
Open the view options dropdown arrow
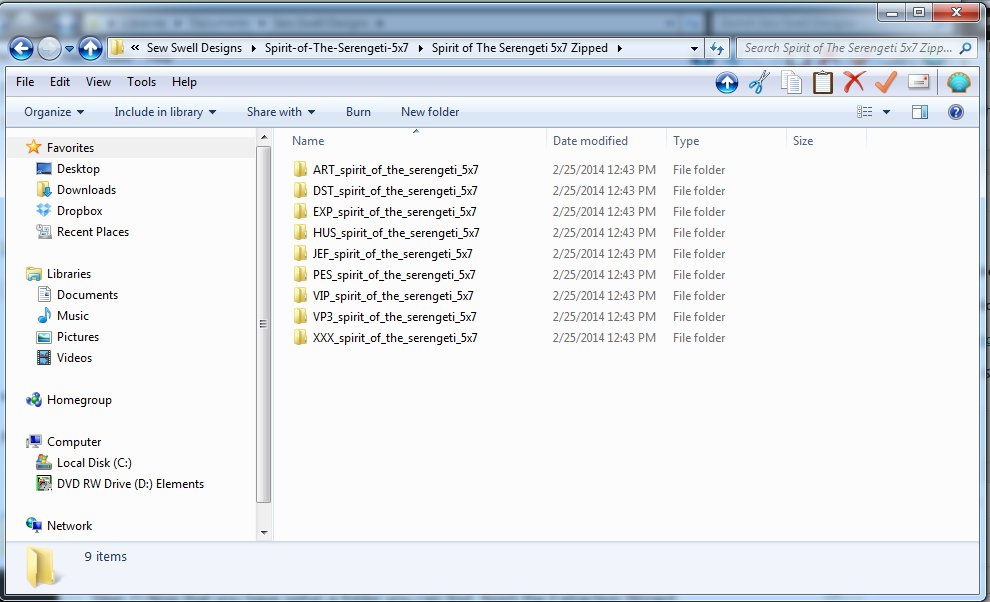pos(886,112)
